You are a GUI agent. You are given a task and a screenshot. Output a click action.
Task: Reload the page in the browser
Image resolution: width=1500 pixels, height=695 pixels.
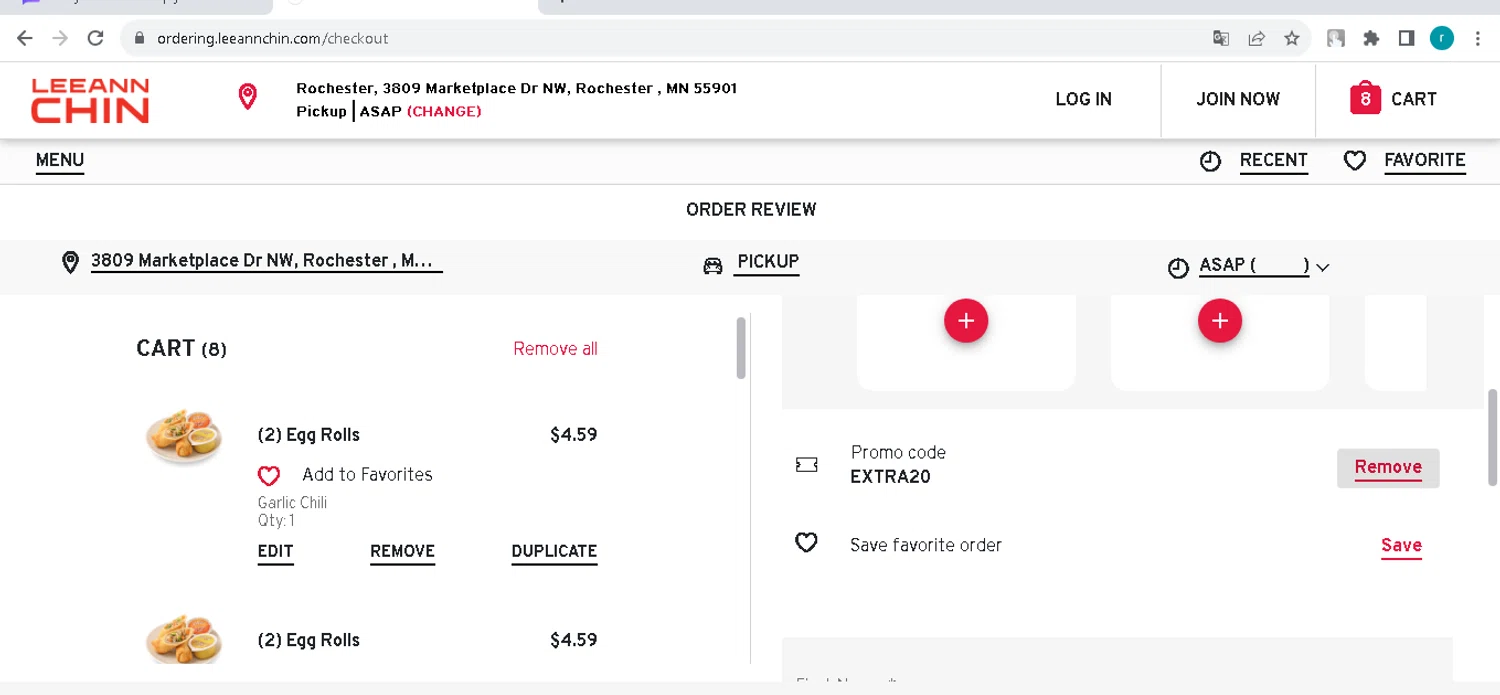(x=95, y=38)
